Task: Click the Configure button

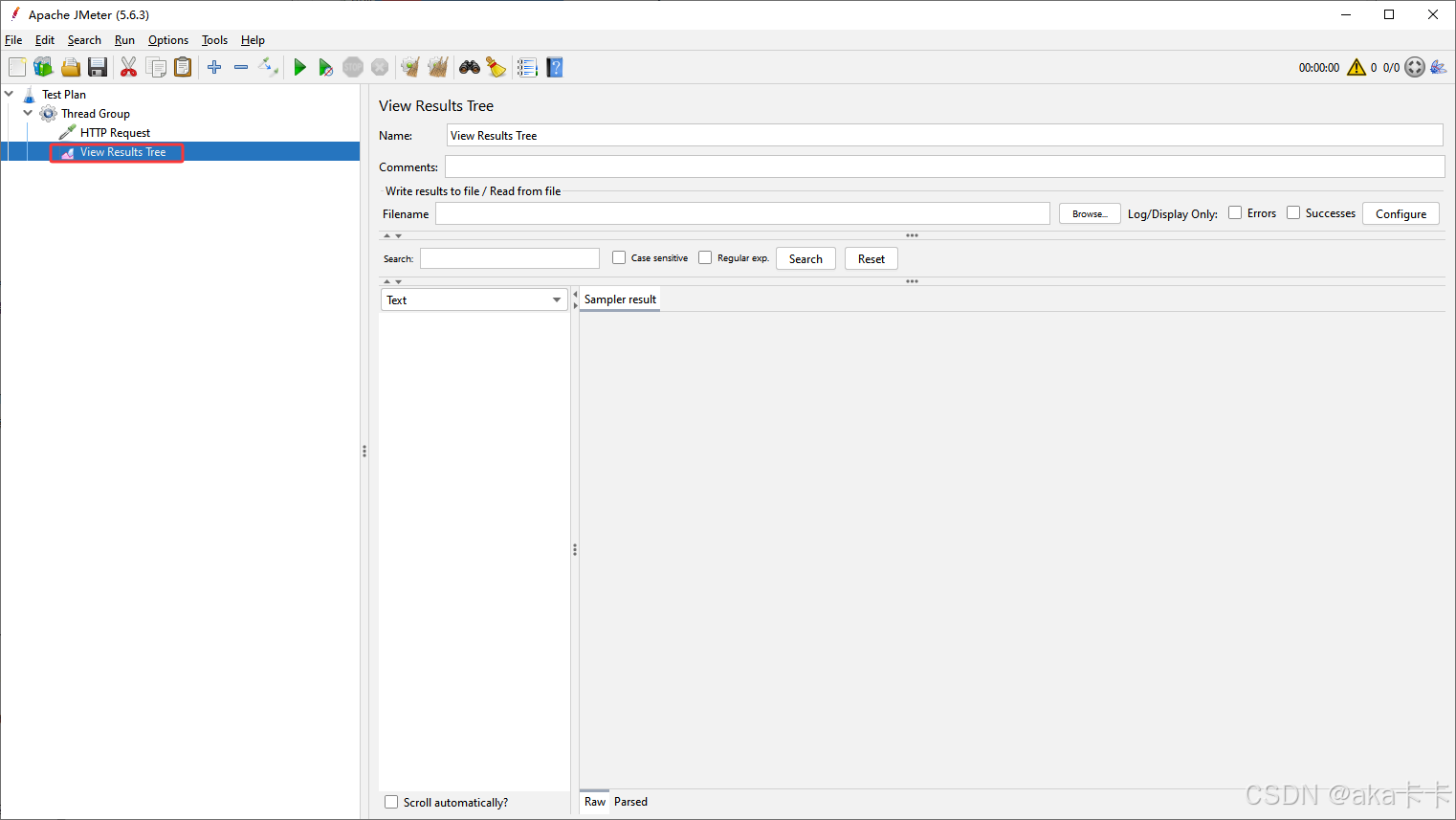Action: click(x=1401, y=213)
